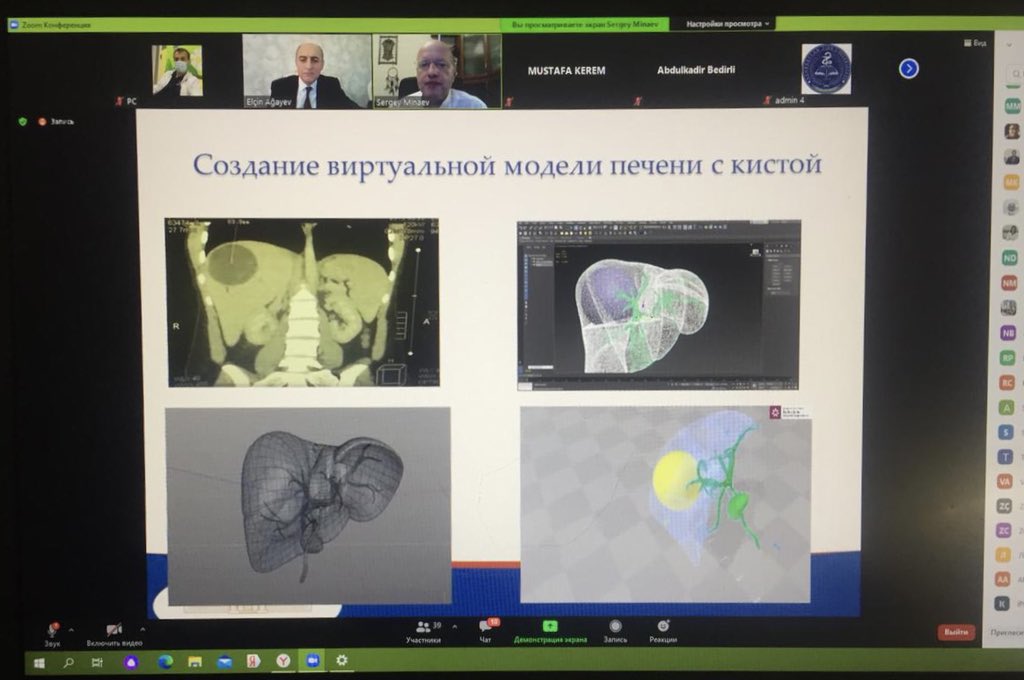Select participant with blue S avatar

click(x=1006, y=432)
